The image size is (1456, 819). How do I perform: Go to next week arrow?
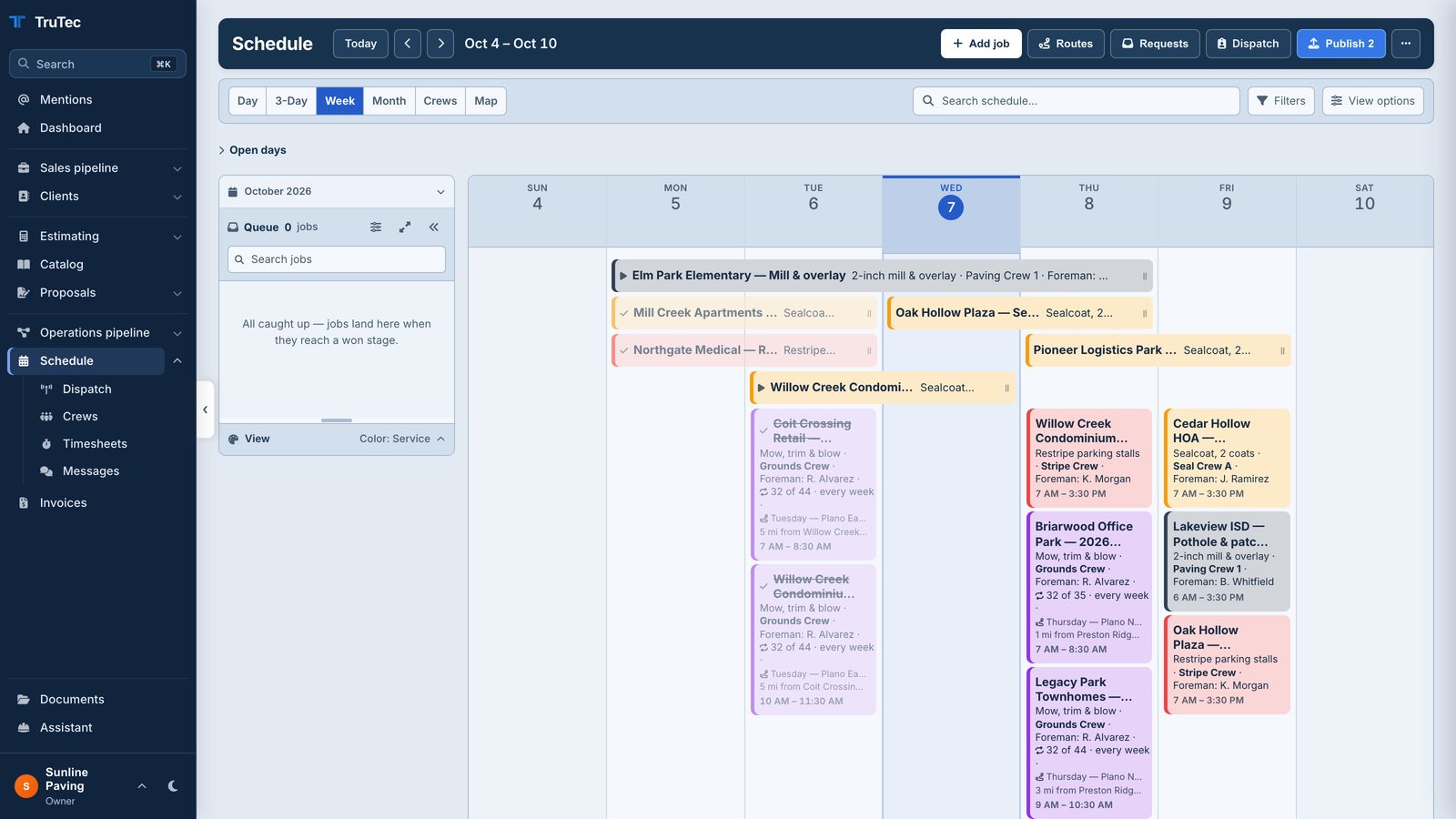click(440, 44)
